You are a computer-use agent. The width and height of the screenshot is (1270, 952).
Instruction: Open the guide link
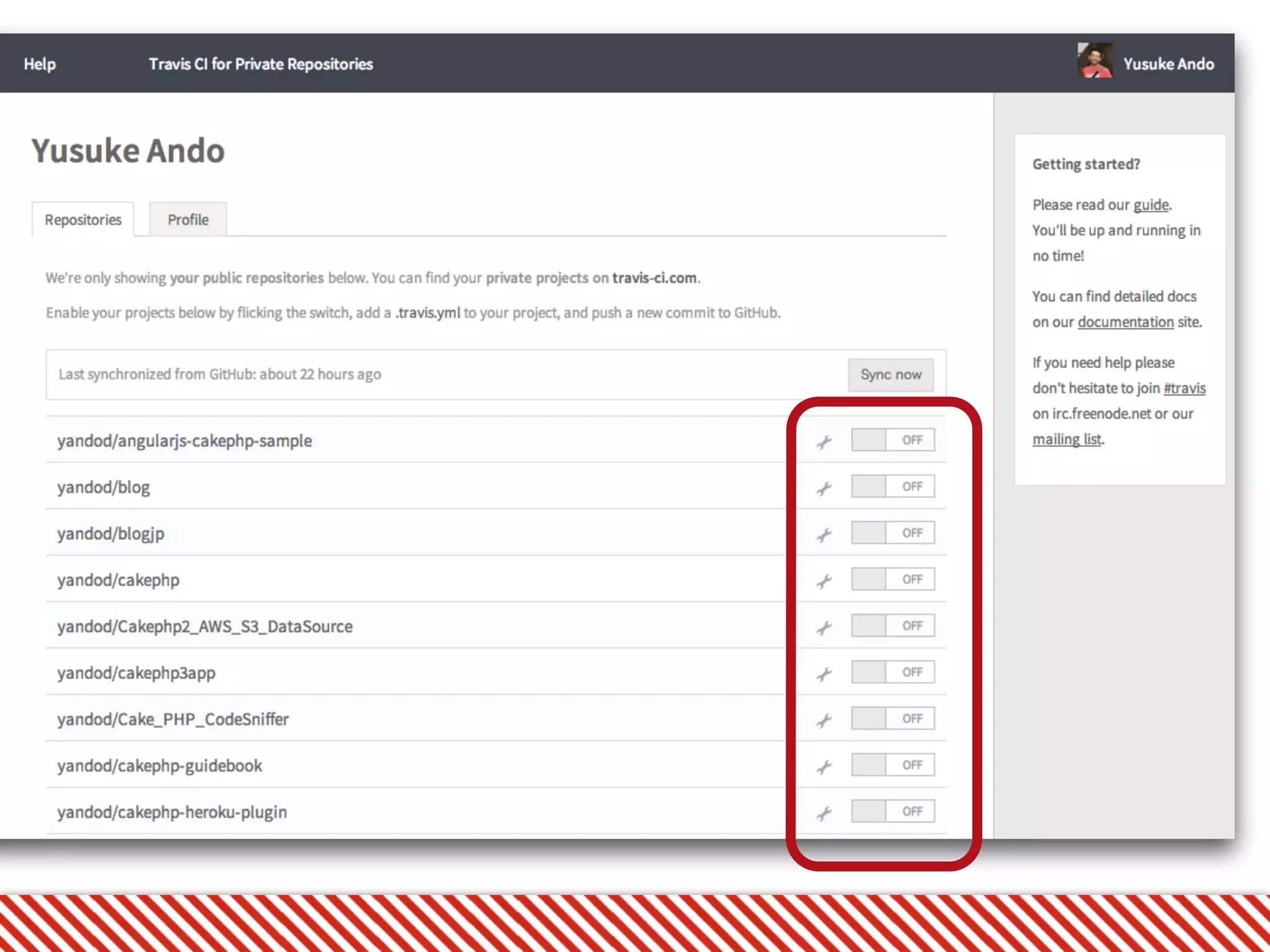coord(1151,205)
